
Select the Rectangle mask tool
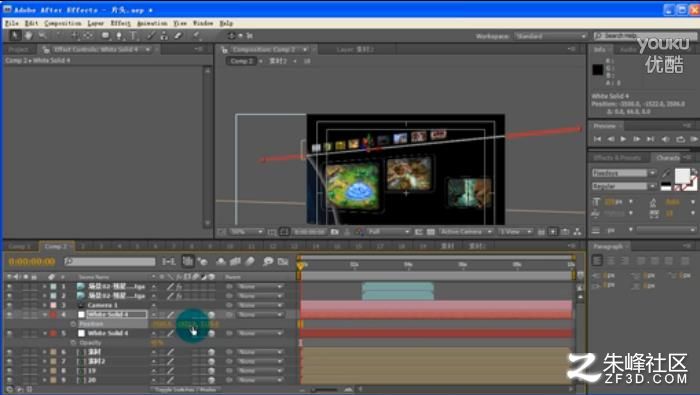tap(105, 36)
